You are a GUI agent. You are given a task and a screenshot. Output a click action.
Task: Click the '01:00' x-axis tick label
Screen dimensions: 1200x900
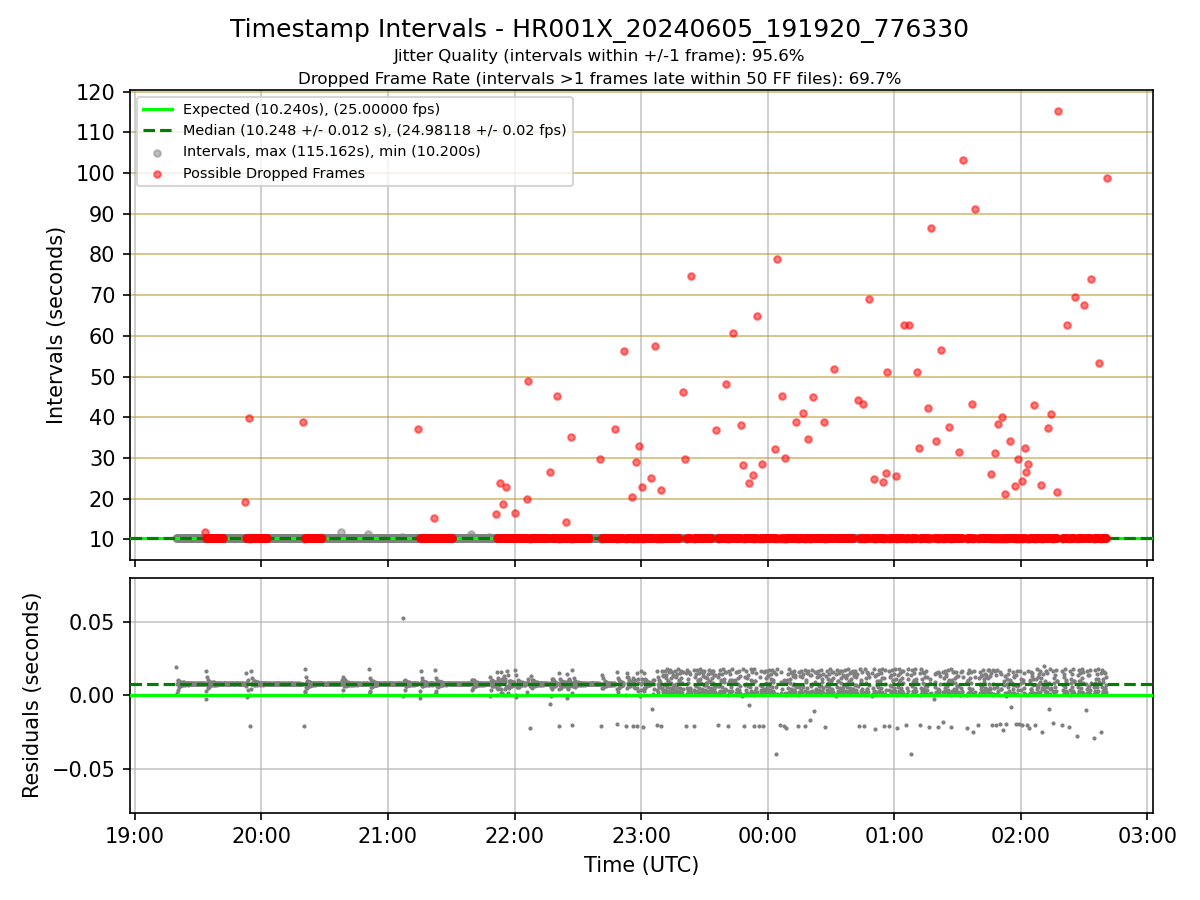tap(894, 836)
